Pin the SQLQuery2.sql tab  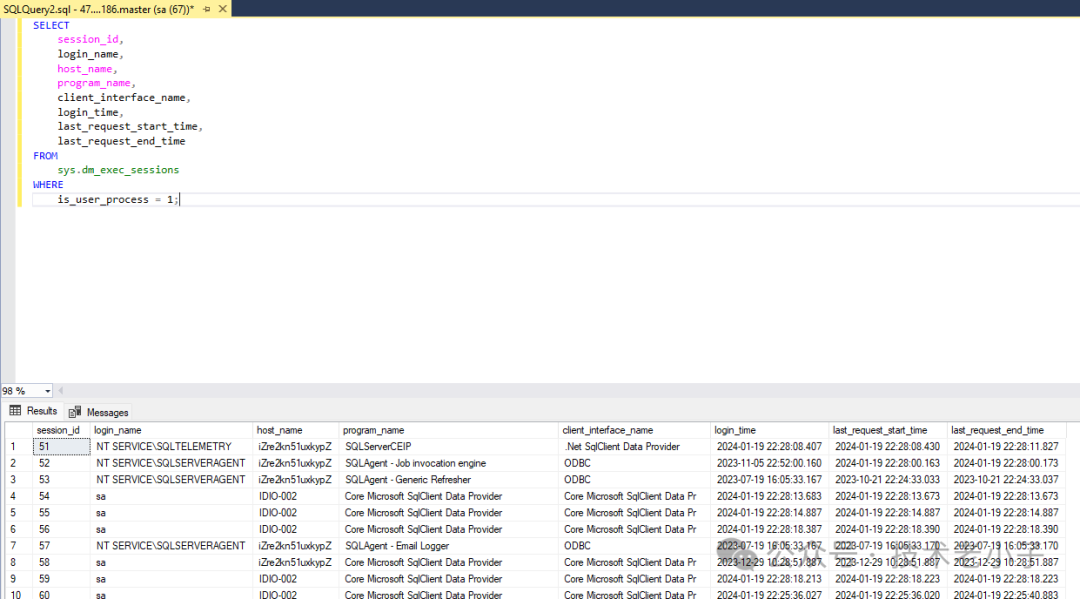pyautogui.click(x=207, y=9)
